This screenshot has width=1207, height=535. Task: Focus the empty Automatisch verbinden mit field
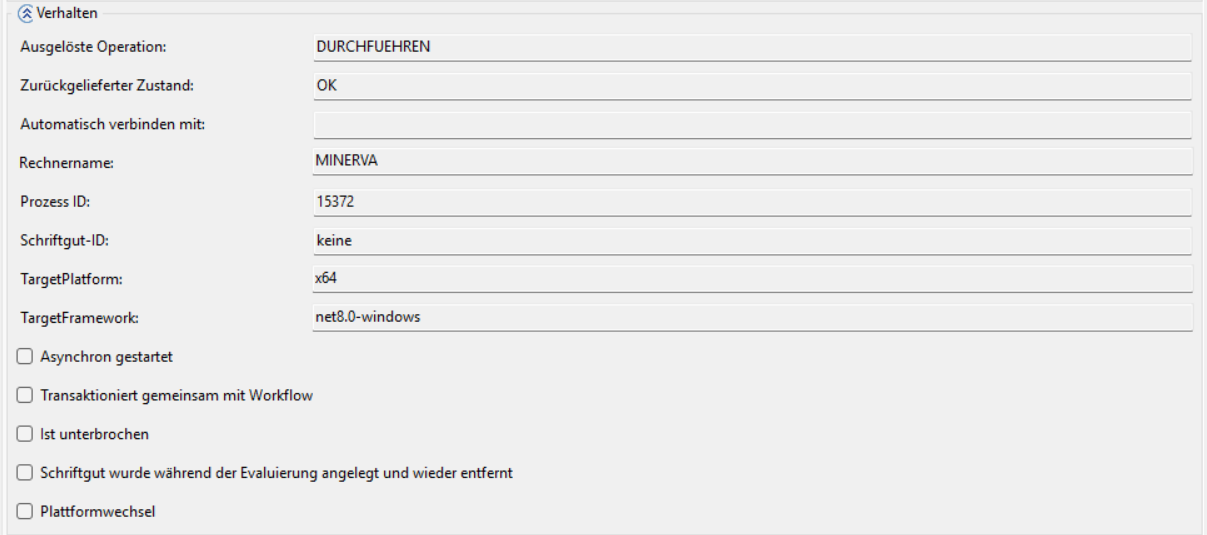pos(752,125)
